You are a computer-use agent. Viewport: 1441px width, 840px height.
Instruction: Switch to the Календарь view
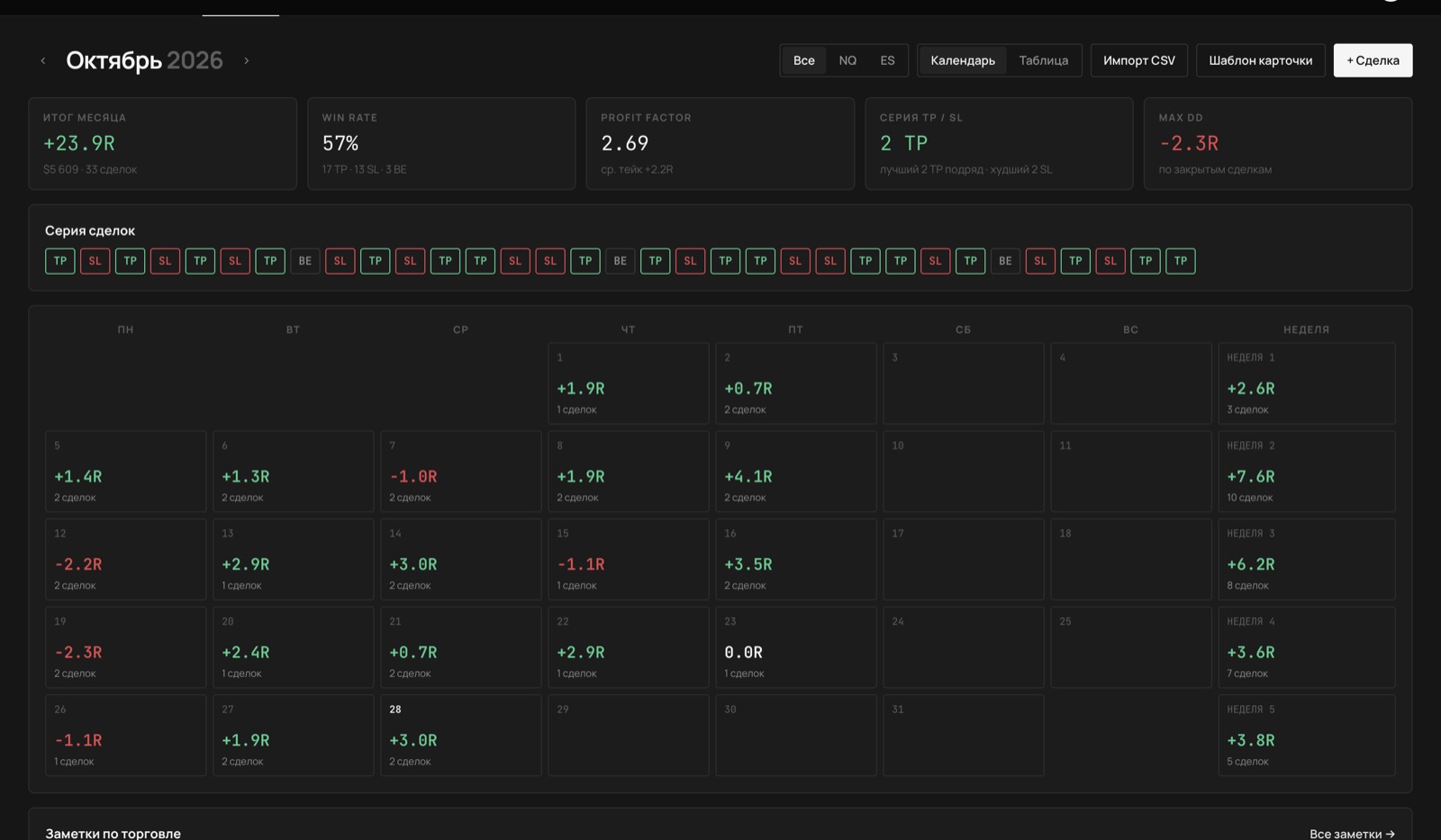(x=963, y=60)
